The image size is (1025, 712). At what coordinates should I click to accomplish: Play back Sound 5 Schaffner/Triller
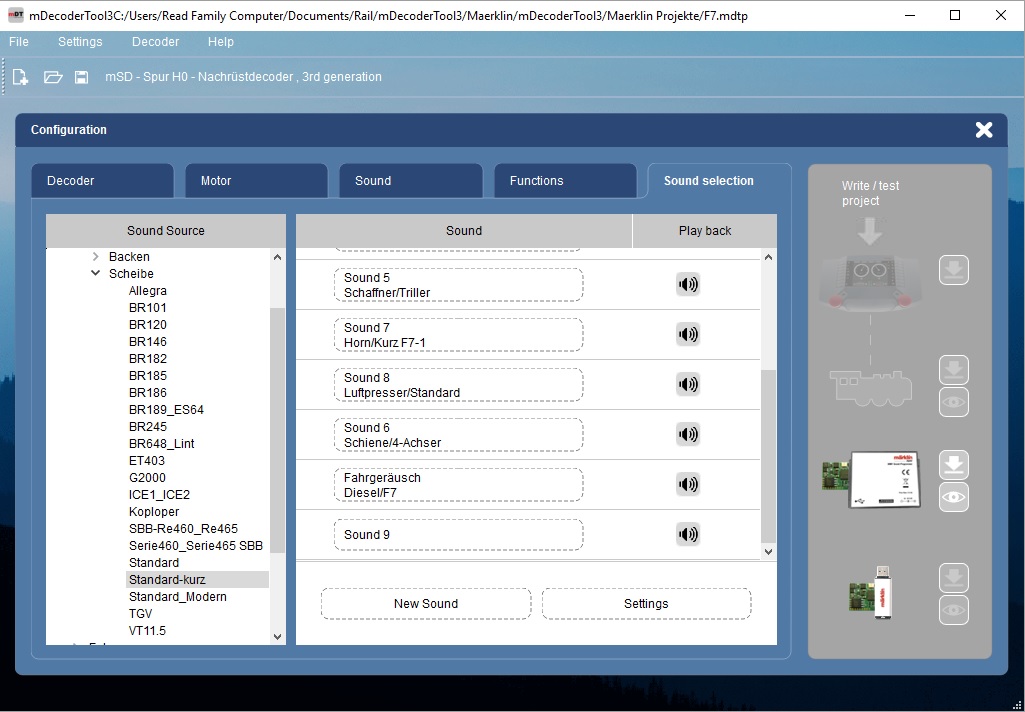(688, 284)
